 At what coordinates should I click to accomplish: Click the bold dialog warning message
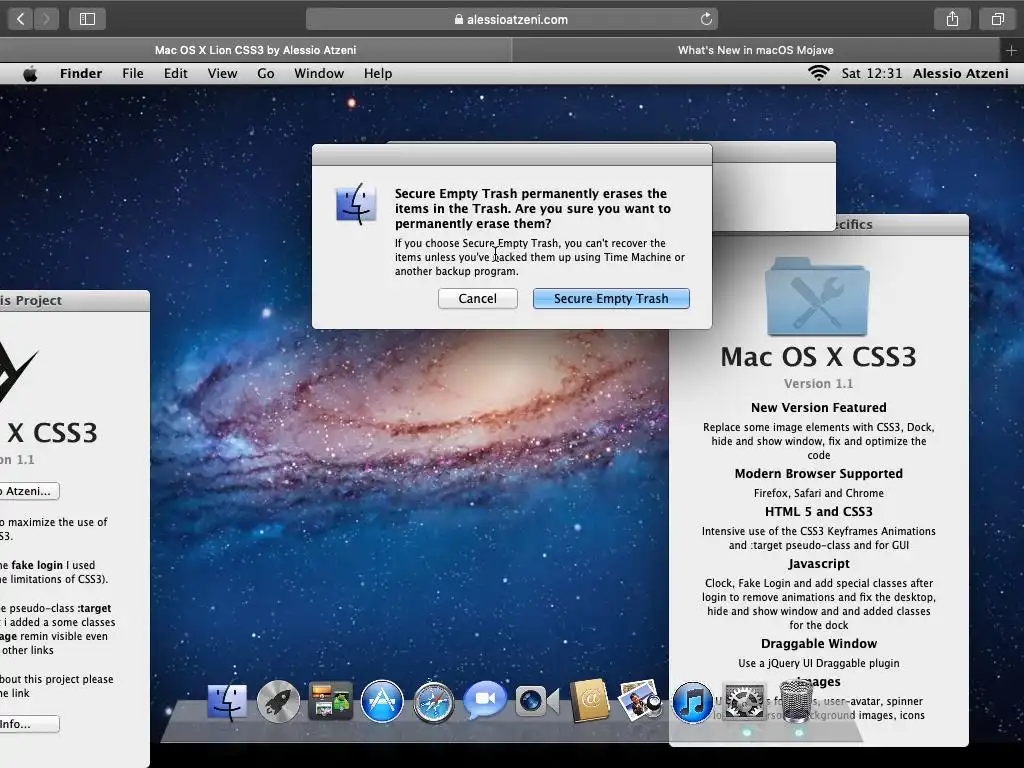(x=532, y=208)
